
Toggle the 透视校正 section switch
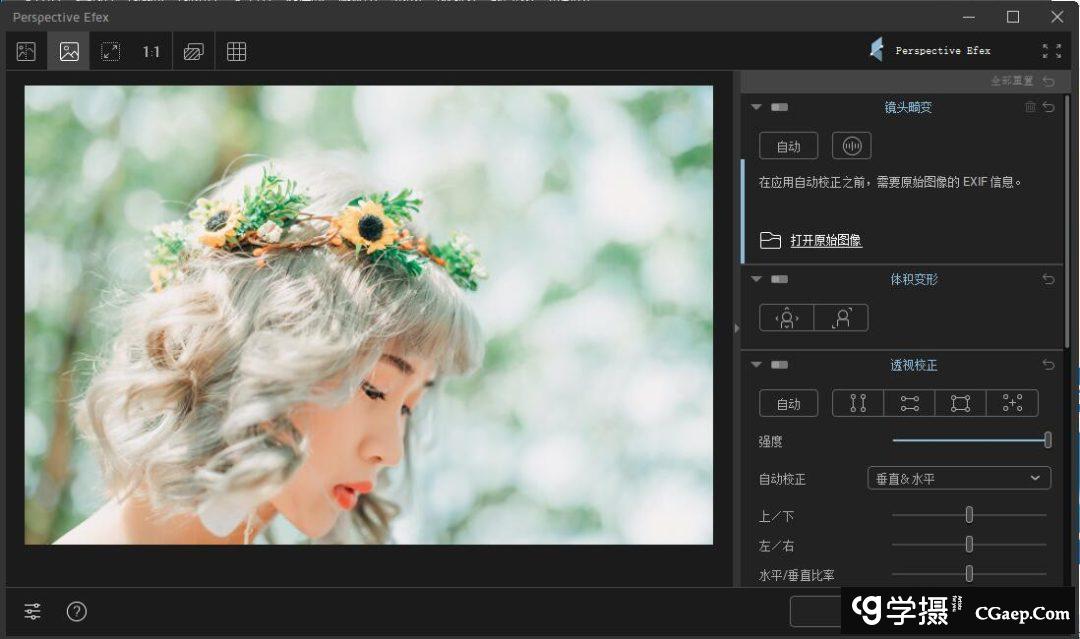779,365
